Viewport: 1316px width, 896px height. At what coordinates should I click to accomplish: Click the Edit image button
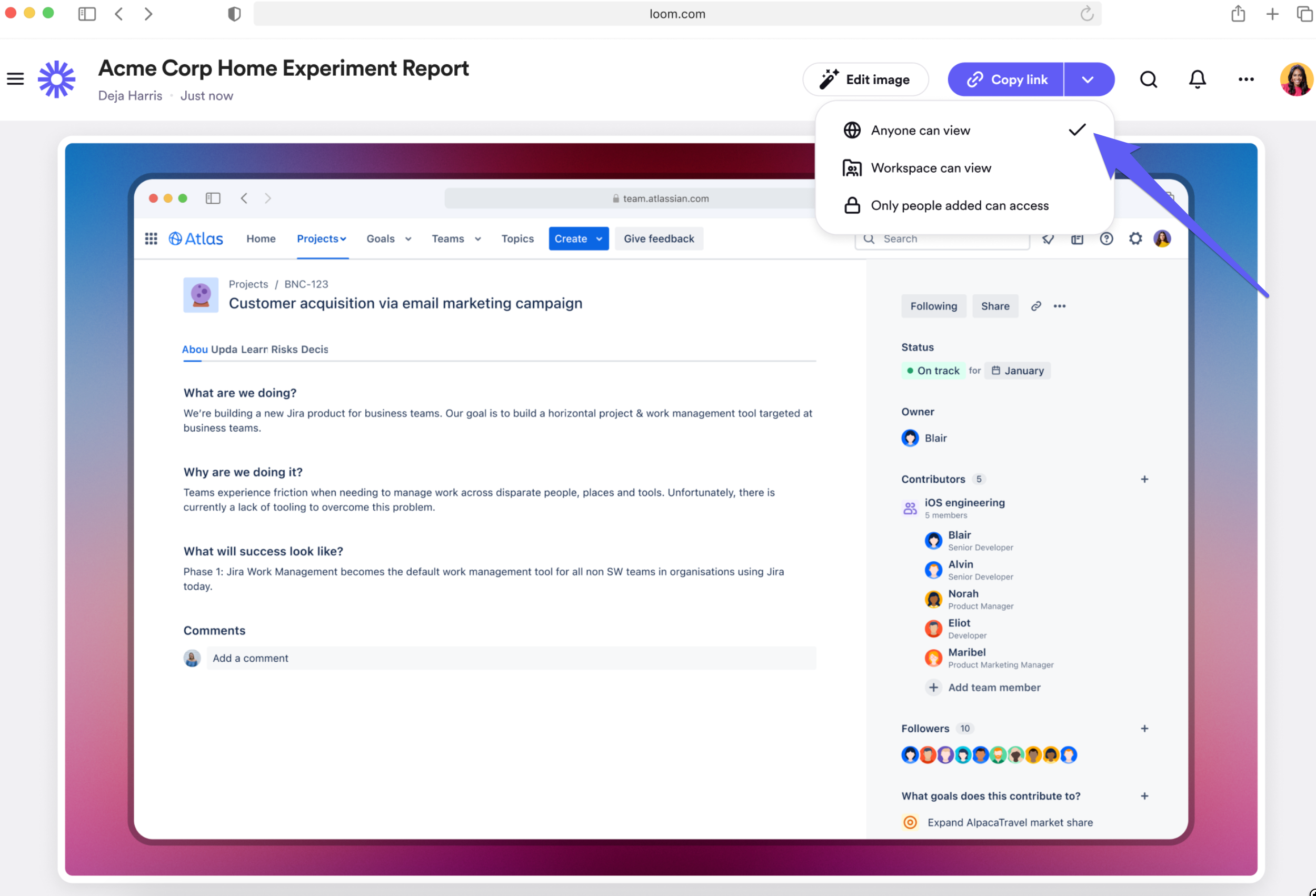click(865, 79)
